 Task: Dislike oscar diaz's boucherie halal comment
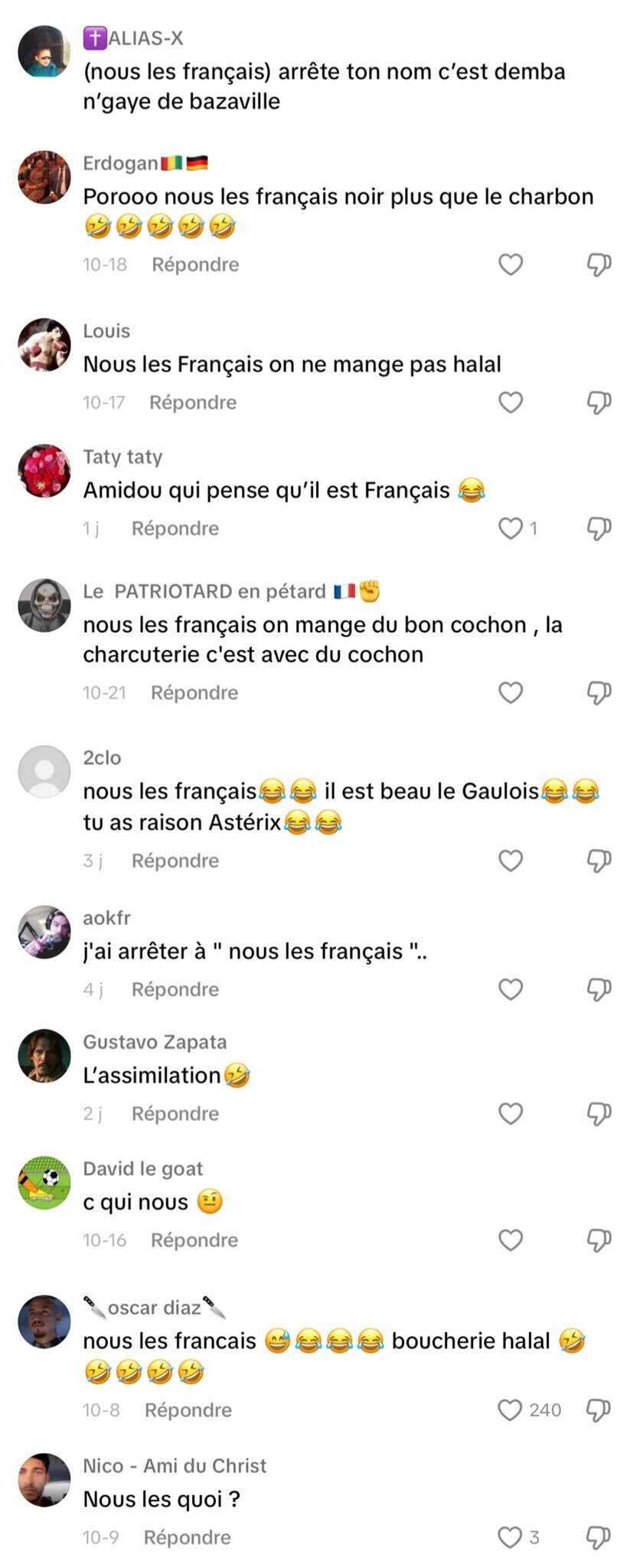pyautogui.click(x=599, y=1410)
